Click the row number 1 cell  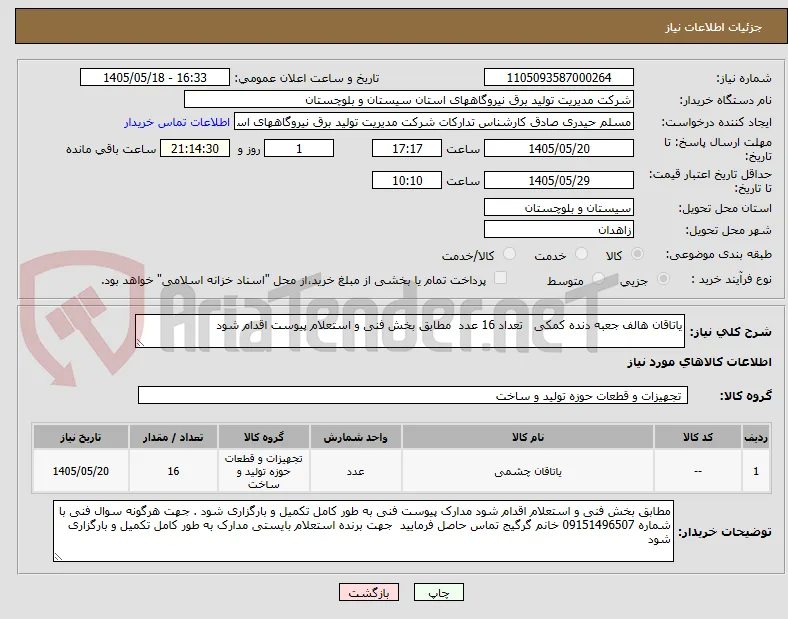coord(756,471)
